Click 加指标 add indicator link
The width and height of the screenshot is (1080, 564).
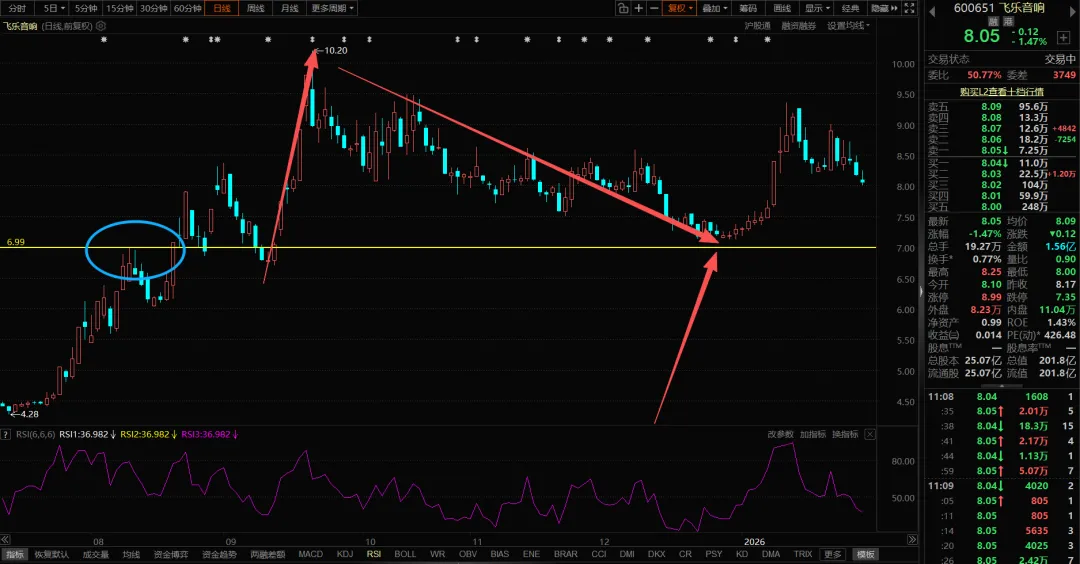point(813,435)
